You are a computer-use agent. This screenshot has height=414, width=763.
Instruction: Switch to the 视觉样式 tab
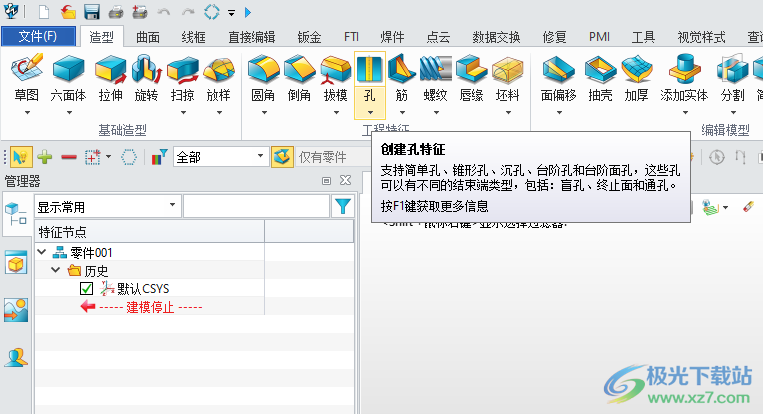point(701,37)
